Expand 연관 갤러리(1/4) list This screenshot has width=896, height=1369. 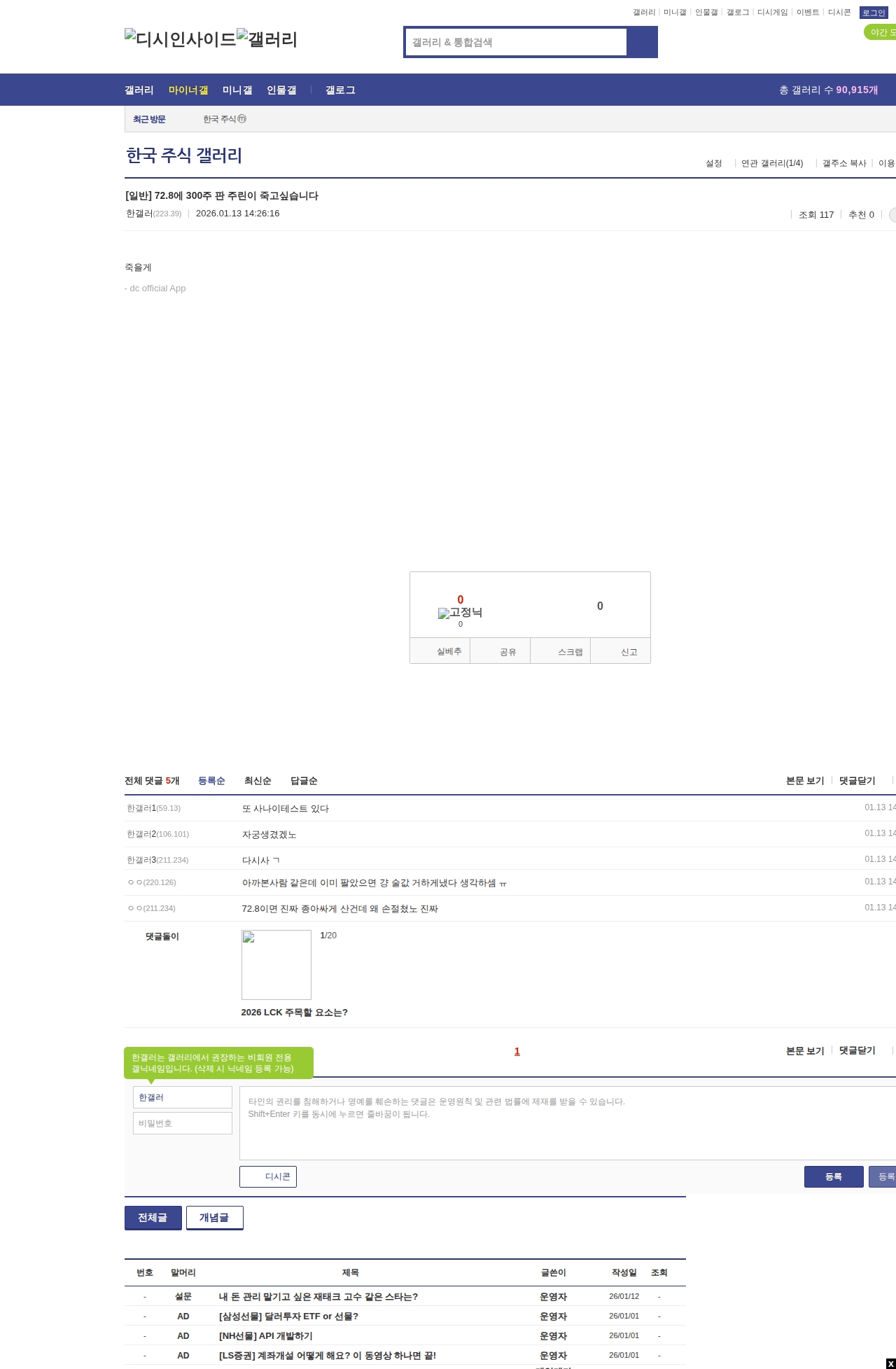click(772, 163)
